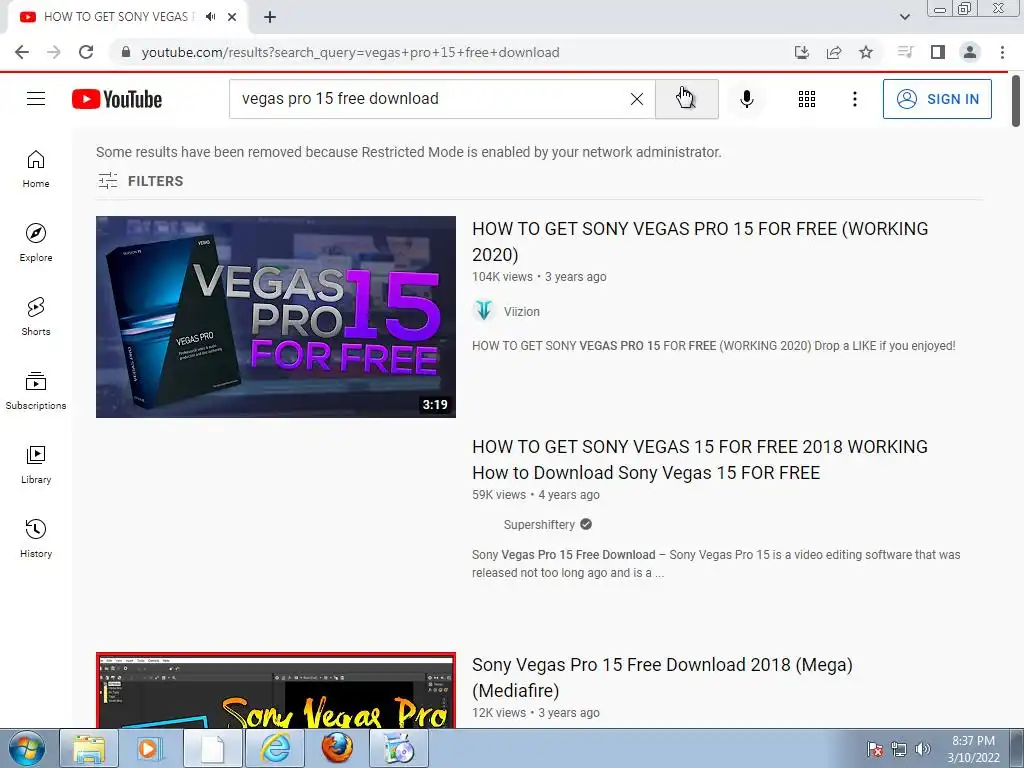
Task: Toggle the browser side panel
Action: pos(938,52)
